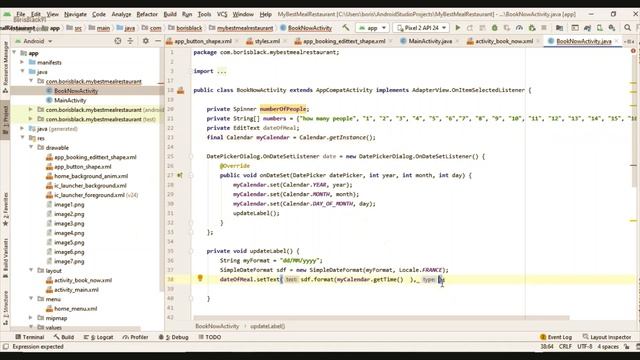Hide the Project panel with minus icon
Image resolution: width=640 pixels, height=360 pixels.
[x=158, y=41]
